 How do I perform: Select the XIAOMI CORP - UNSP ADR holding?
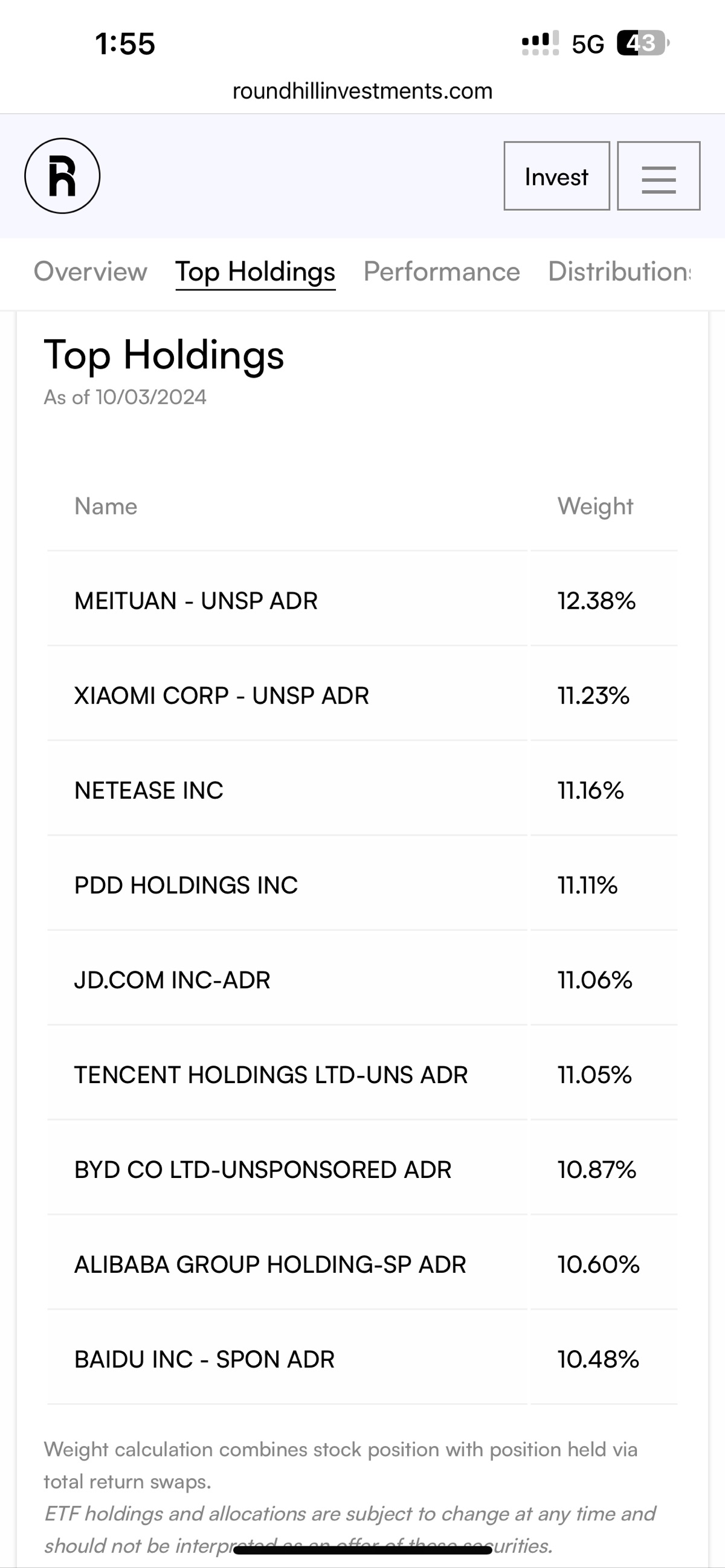(x=362, y=696)
